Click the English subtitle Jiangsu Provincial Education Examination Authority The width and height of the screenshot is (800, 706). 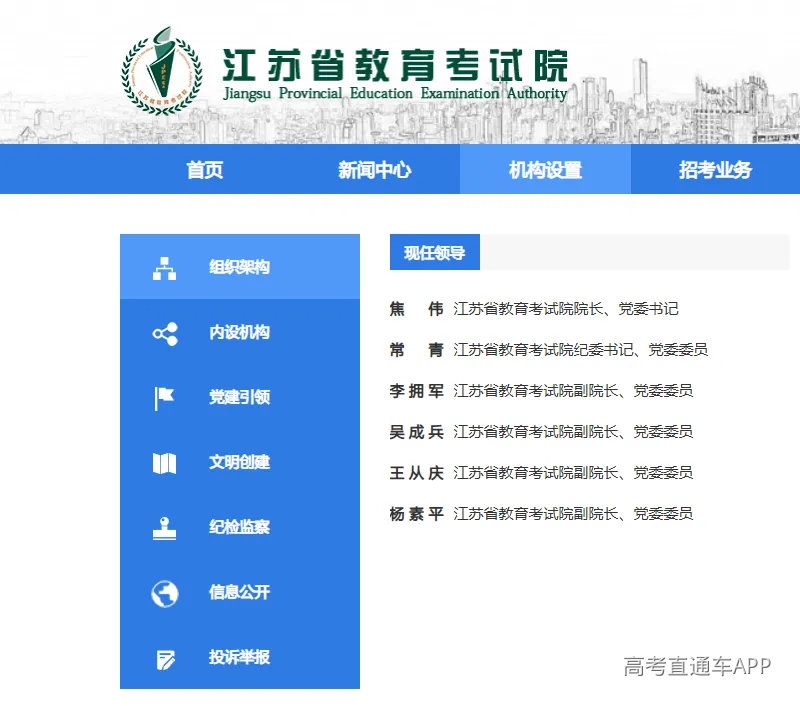click(395, 94)
